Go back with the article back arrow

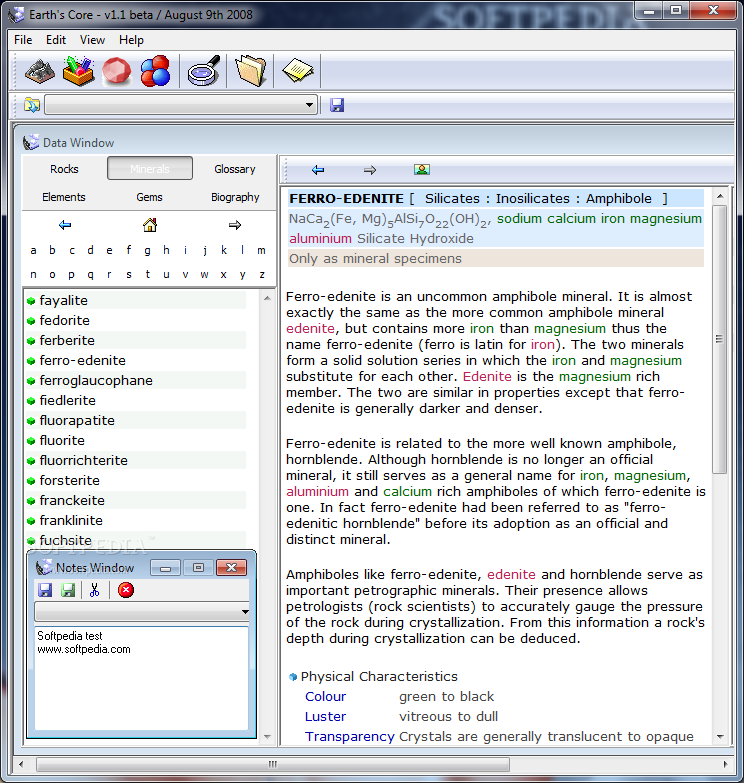click(x=318, y=170)
